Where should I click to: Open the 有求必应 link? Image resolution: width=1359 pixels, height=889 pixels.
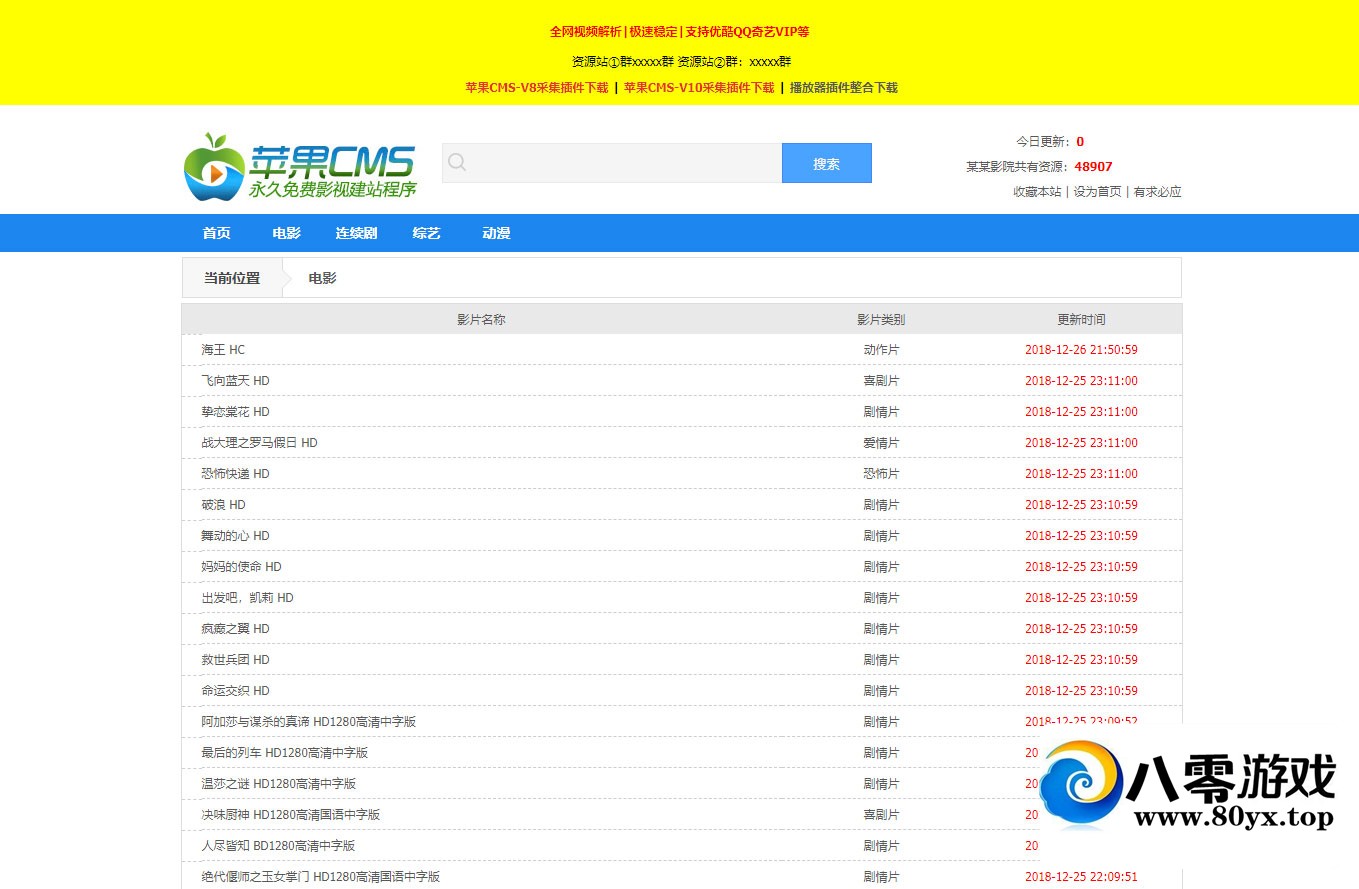coord(1157,192)
